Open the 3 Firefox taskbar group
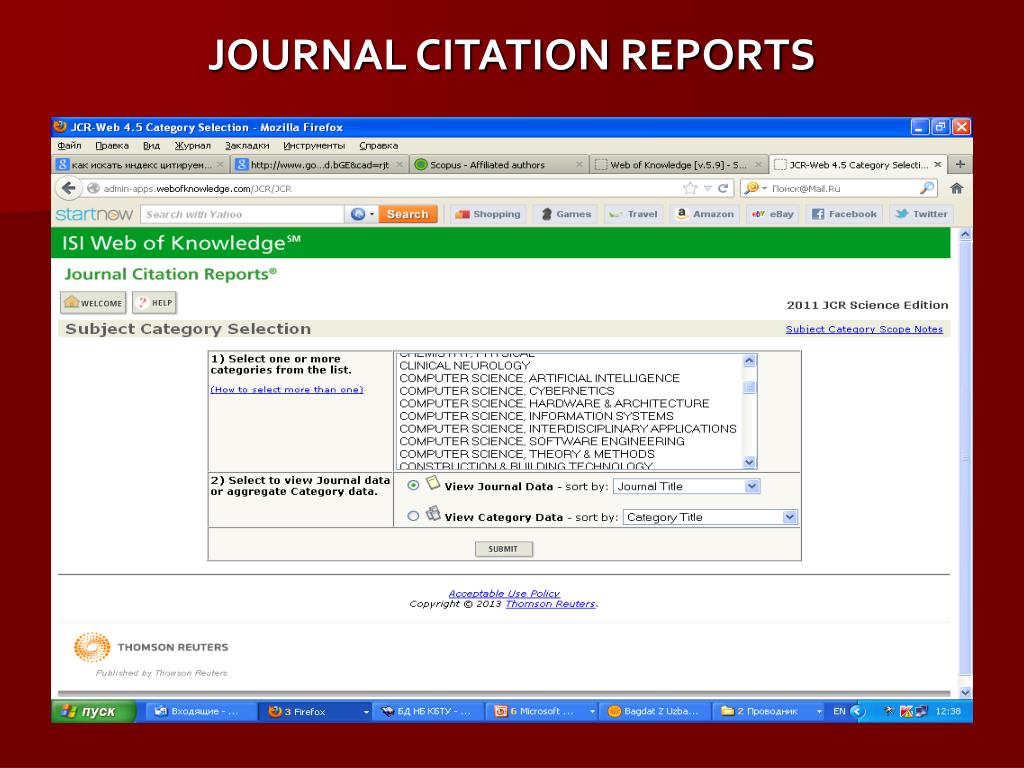1024x768 pixels. [x=315, y=711]
